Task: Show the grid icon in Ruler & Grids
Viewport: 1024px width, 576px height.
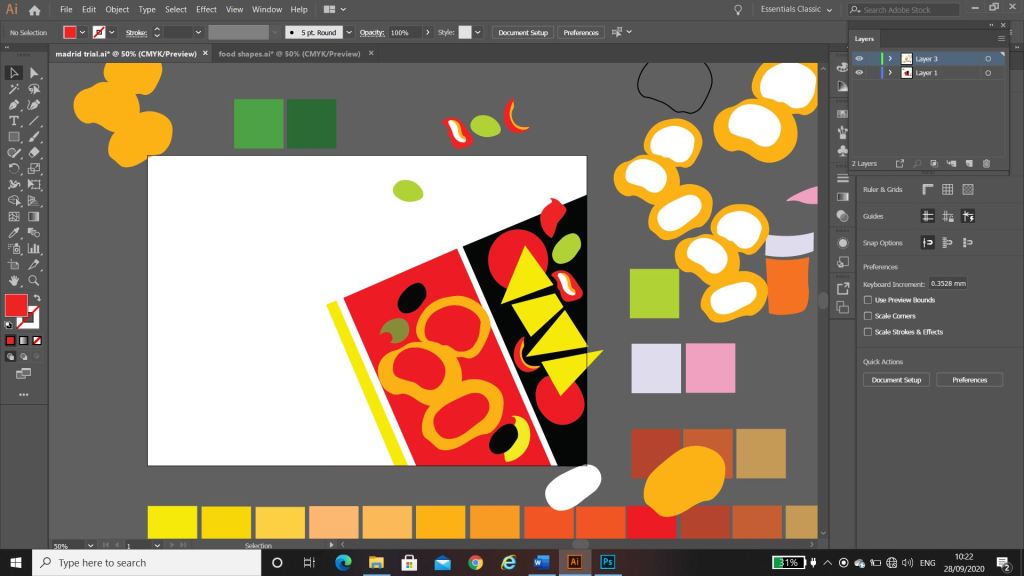Action: (x=947, y=189)
